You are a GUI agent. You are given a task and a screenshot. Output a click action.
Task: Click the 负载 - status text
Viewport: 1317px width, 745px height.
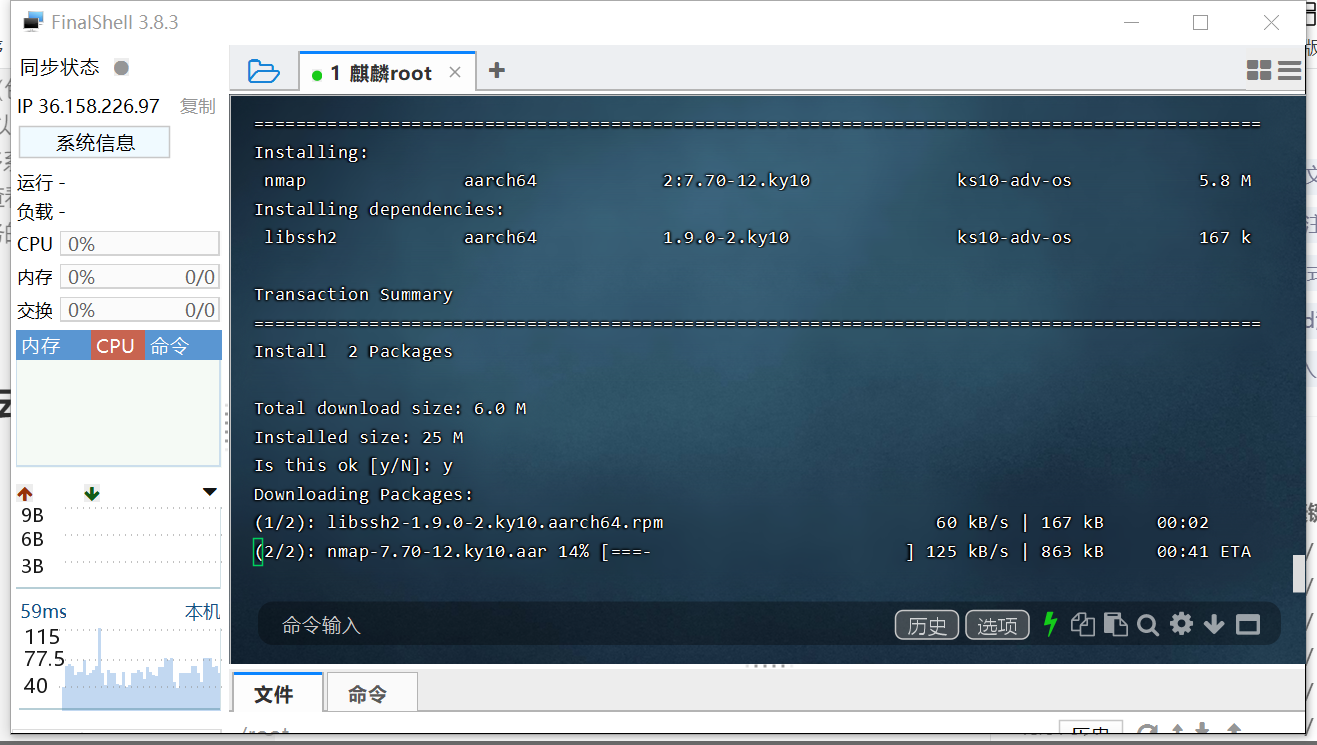tap(41, 212)
